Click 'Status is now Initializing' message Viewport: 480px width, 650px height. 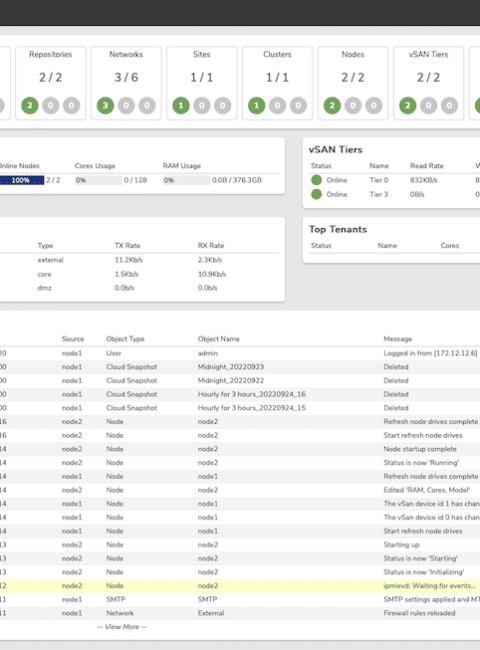[x=424, y=572]
